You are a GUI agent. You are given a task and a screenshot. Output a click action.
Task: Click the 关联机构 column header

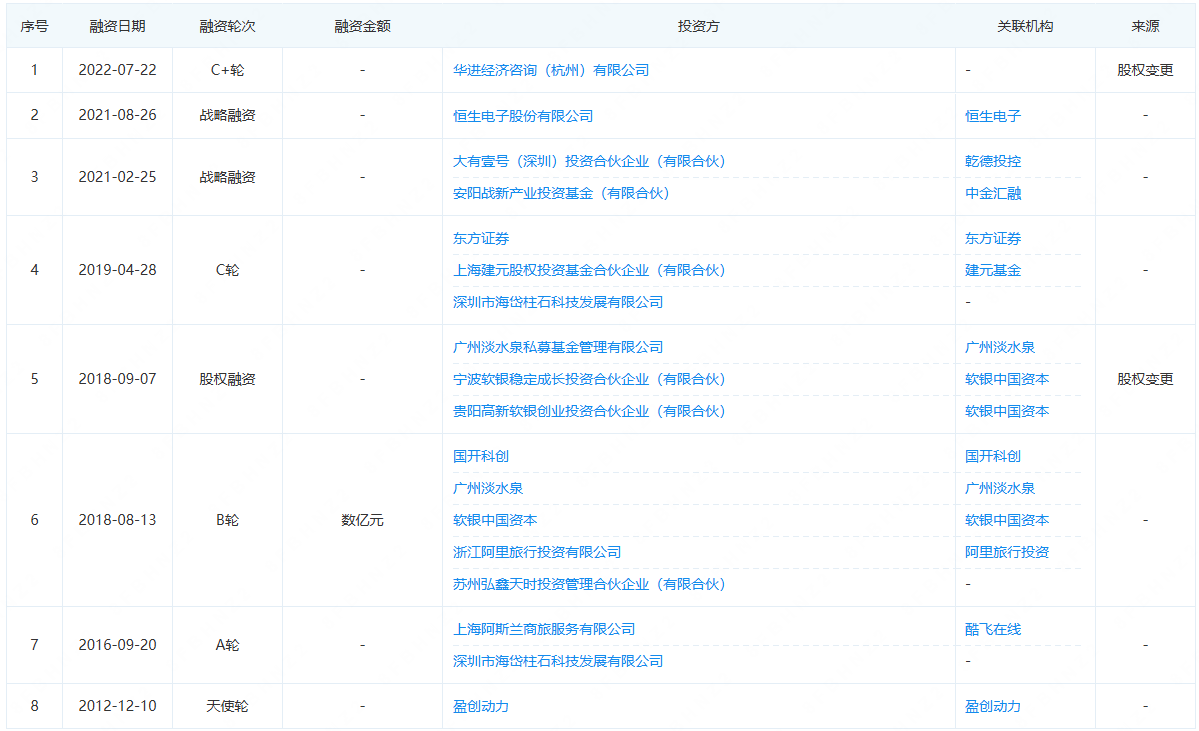[x=1025, y=27]
